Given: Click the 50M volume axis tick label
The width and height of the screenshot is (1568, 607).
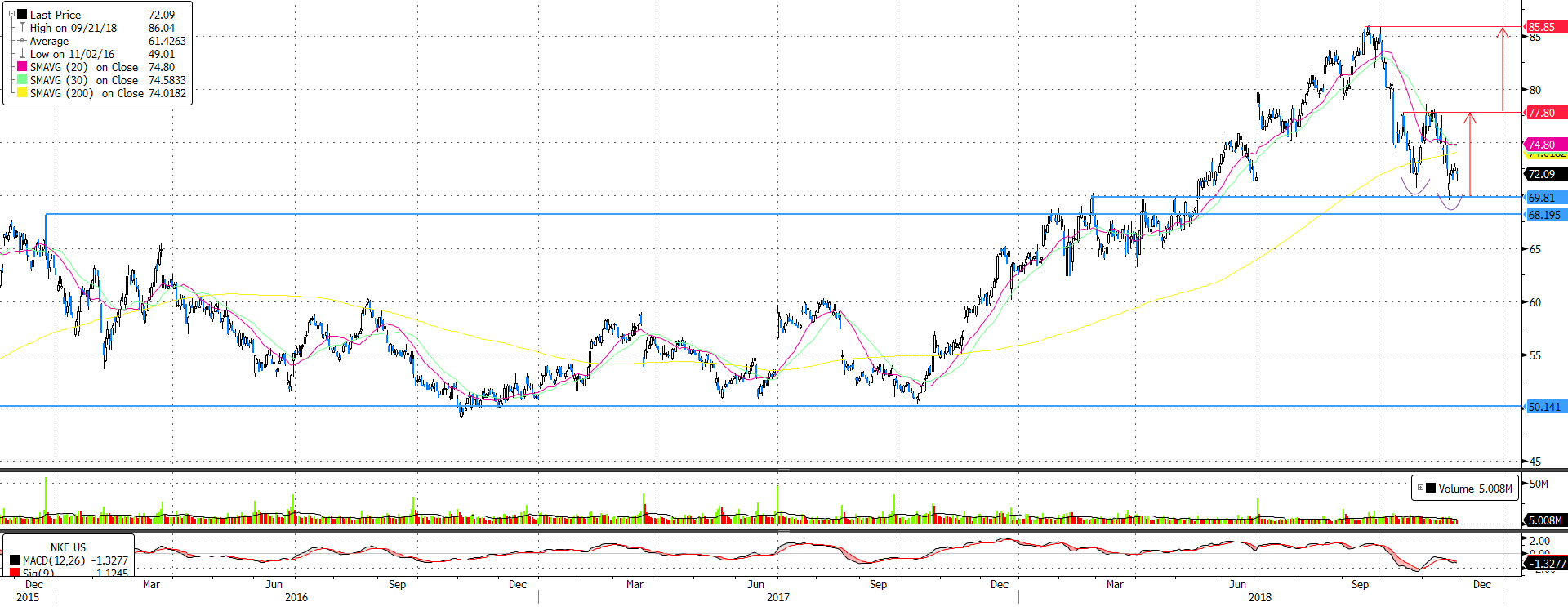Looking at the screenshot, I should (1539, 484).
